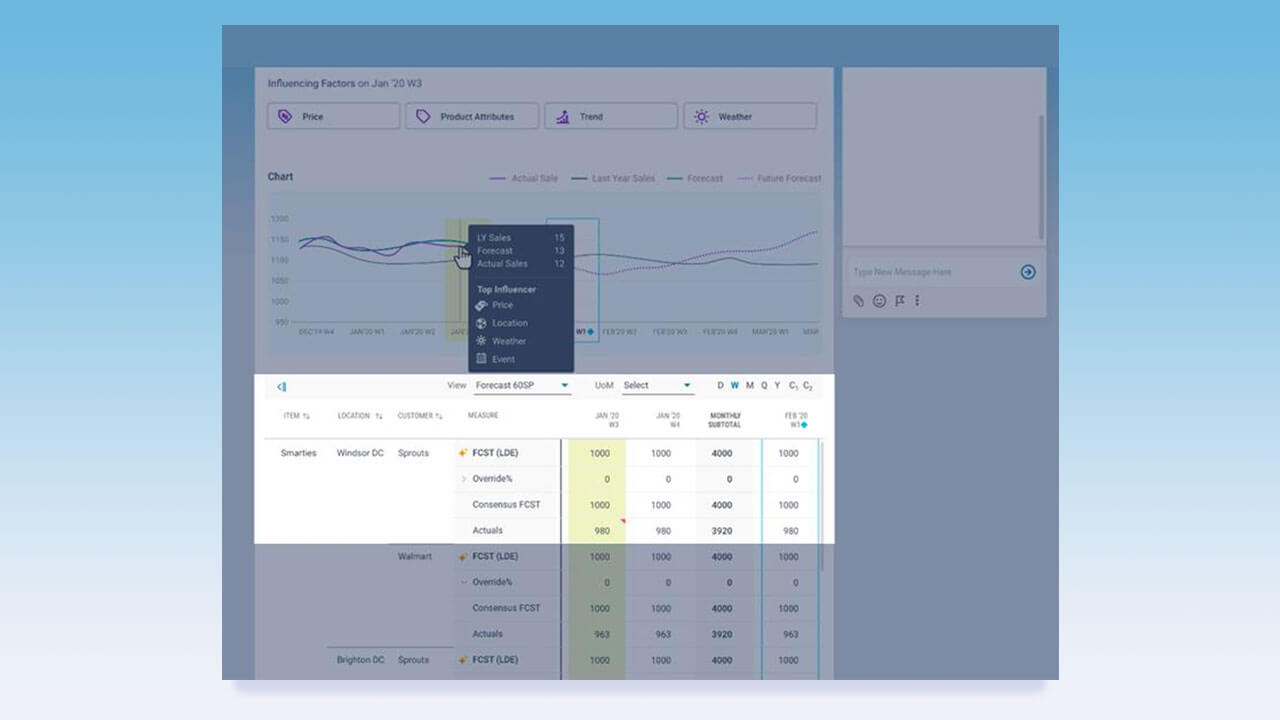Screen dimensions: 1280x720
Task: Select Q quarterly time granularity
Action: [764, 385]
